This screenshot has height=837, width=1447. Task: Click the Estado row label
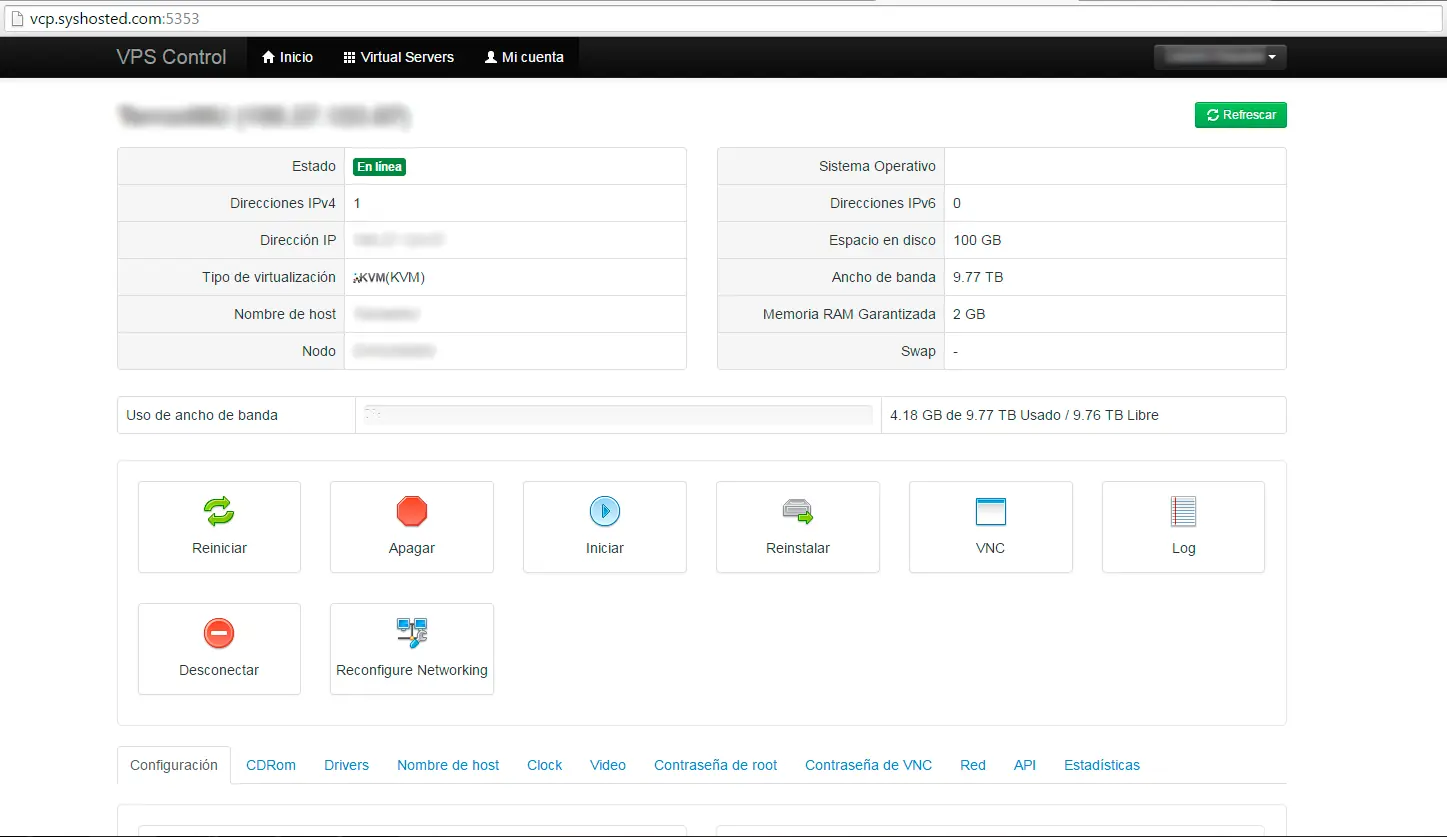[x=314, y=166]
